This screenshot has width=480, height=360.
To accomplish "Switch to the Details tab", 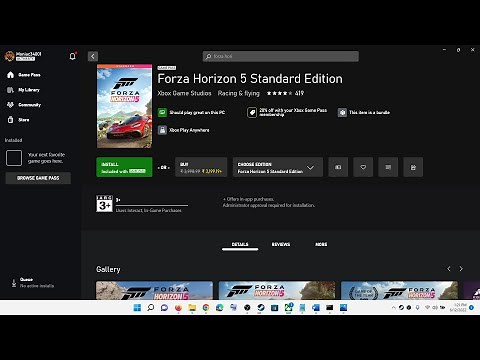I will click(x=240, y=244).
